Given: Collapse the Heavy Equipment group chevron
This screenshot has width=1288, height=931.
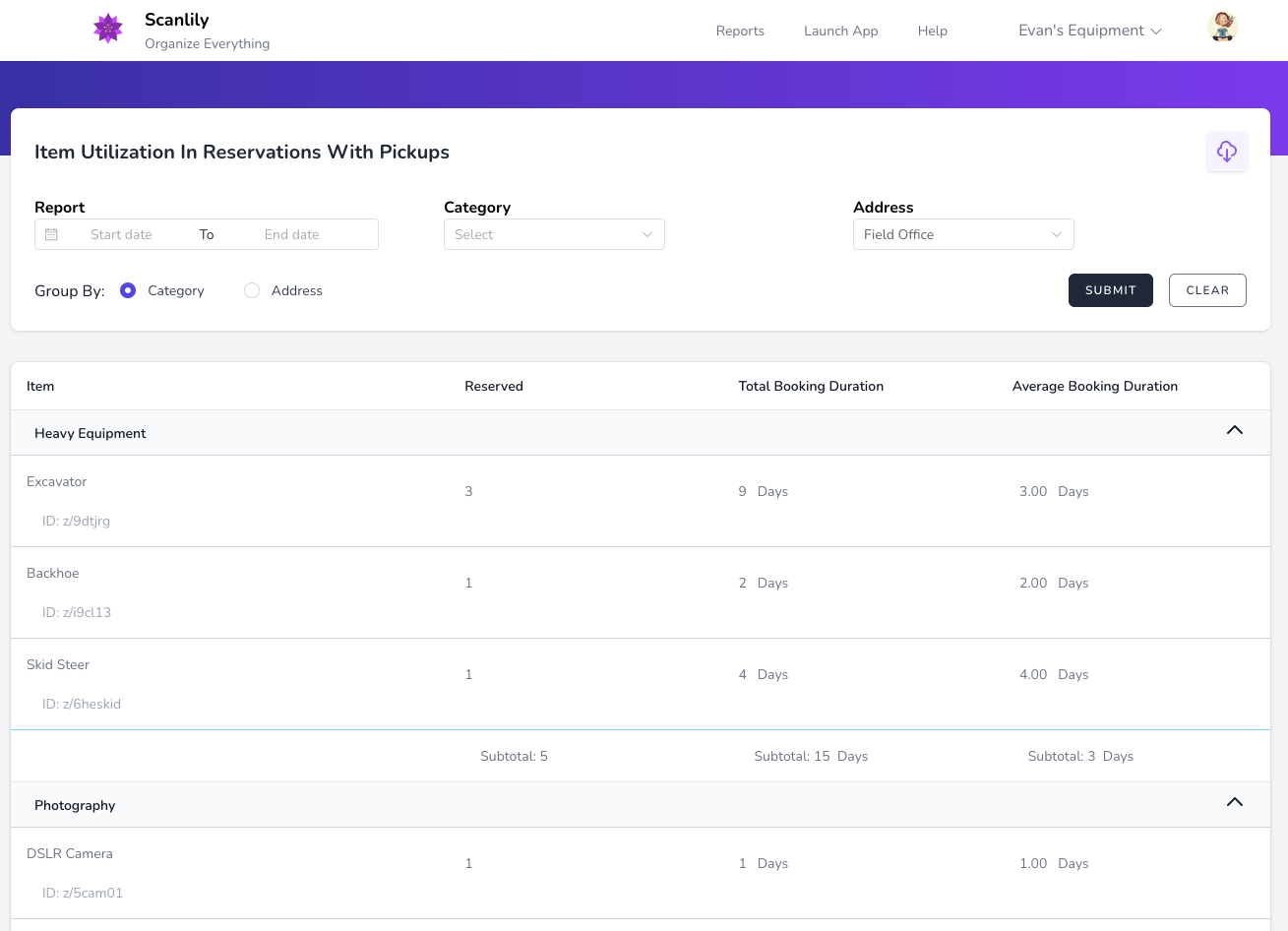Looking at the screenshot, I should (1234, 431).
